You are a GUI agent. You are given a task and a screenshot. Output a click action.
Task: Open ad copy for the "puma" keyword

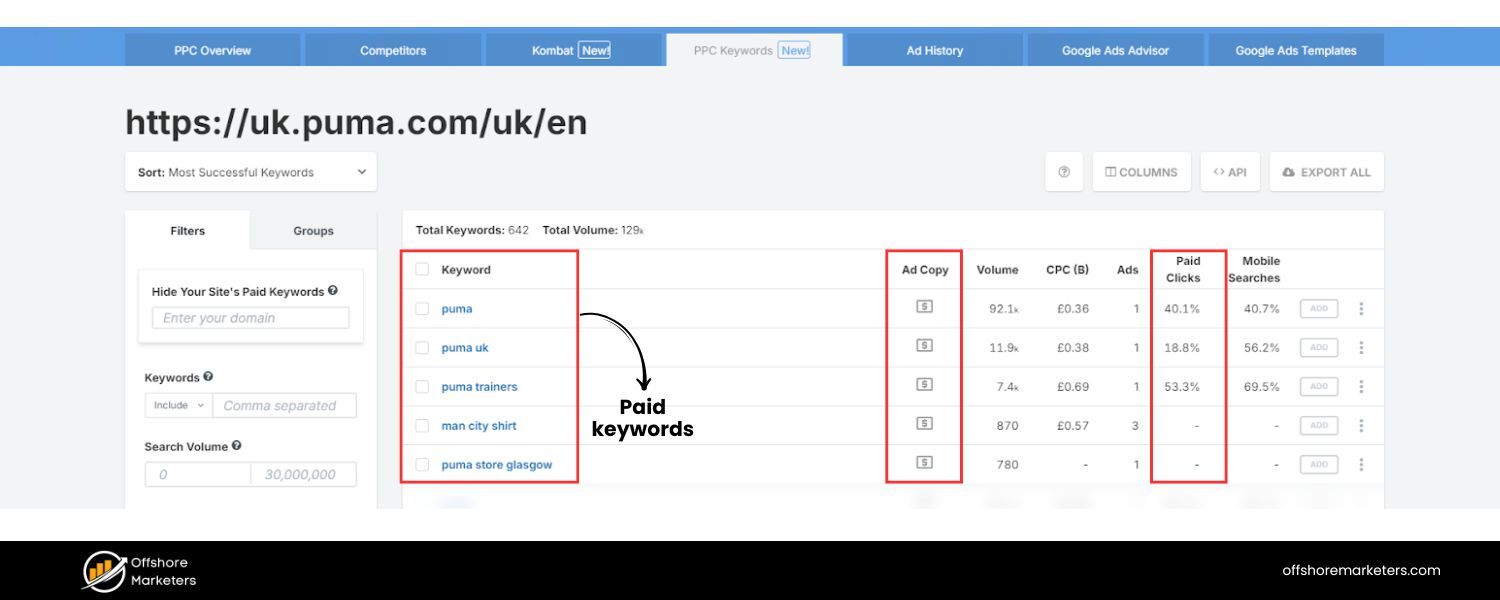[x=923, y=308]
